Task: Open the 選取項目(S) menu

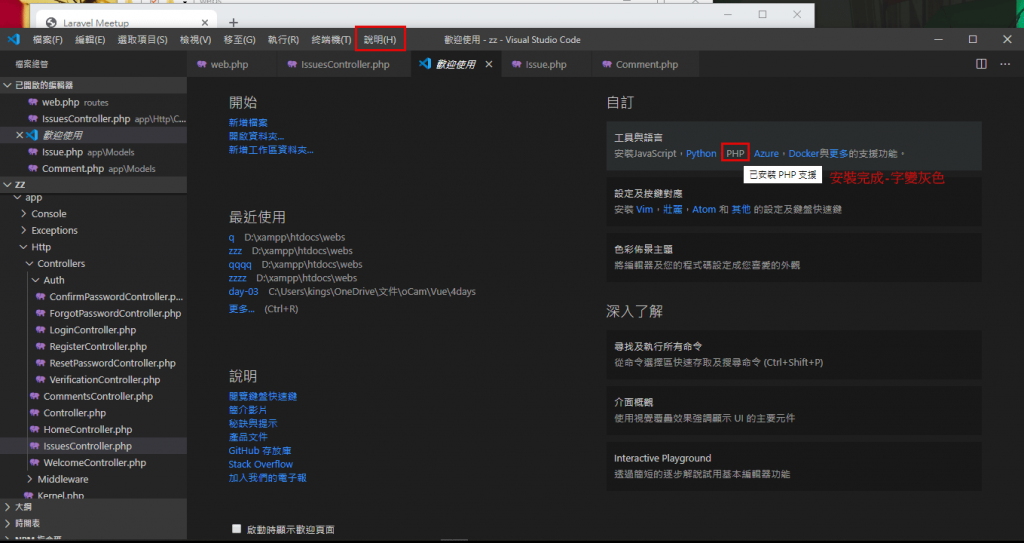Action: [x=142, y=39]
